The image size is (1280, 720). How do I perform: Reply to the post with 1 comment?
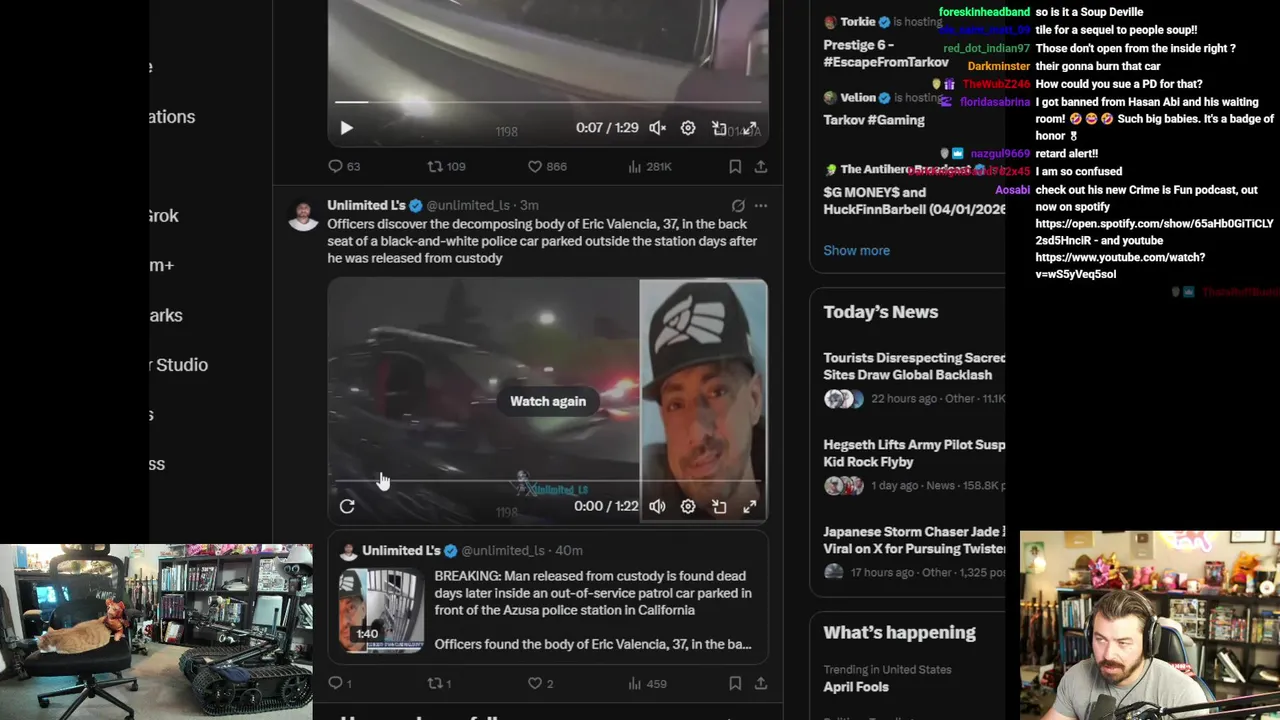[340, 684]
